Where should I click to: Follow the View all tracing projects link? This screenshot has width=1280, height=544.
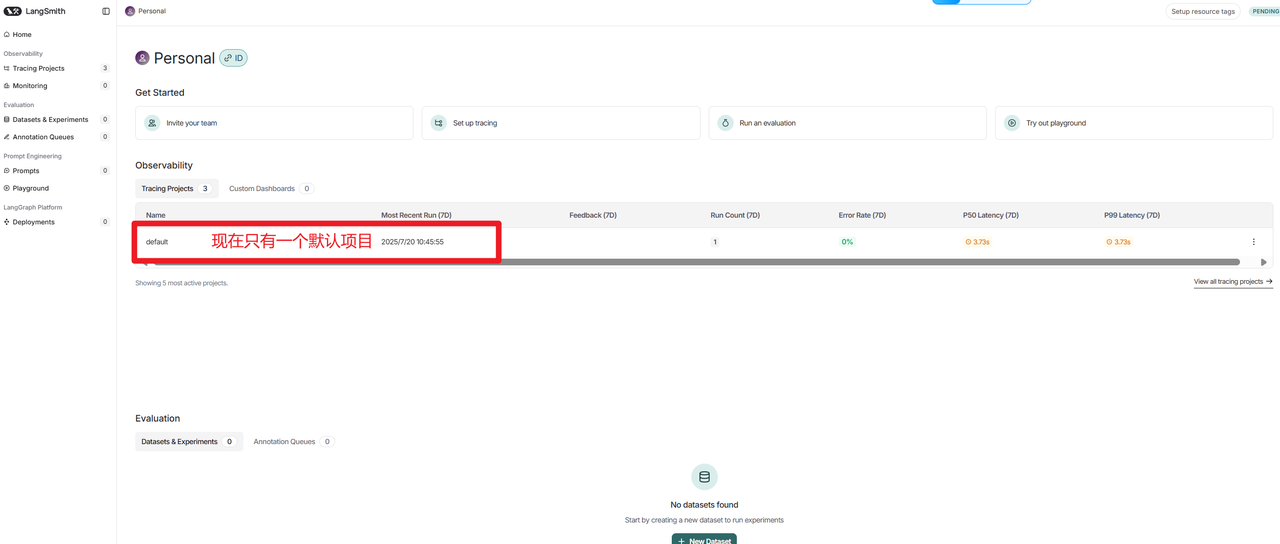point(1233,282)
